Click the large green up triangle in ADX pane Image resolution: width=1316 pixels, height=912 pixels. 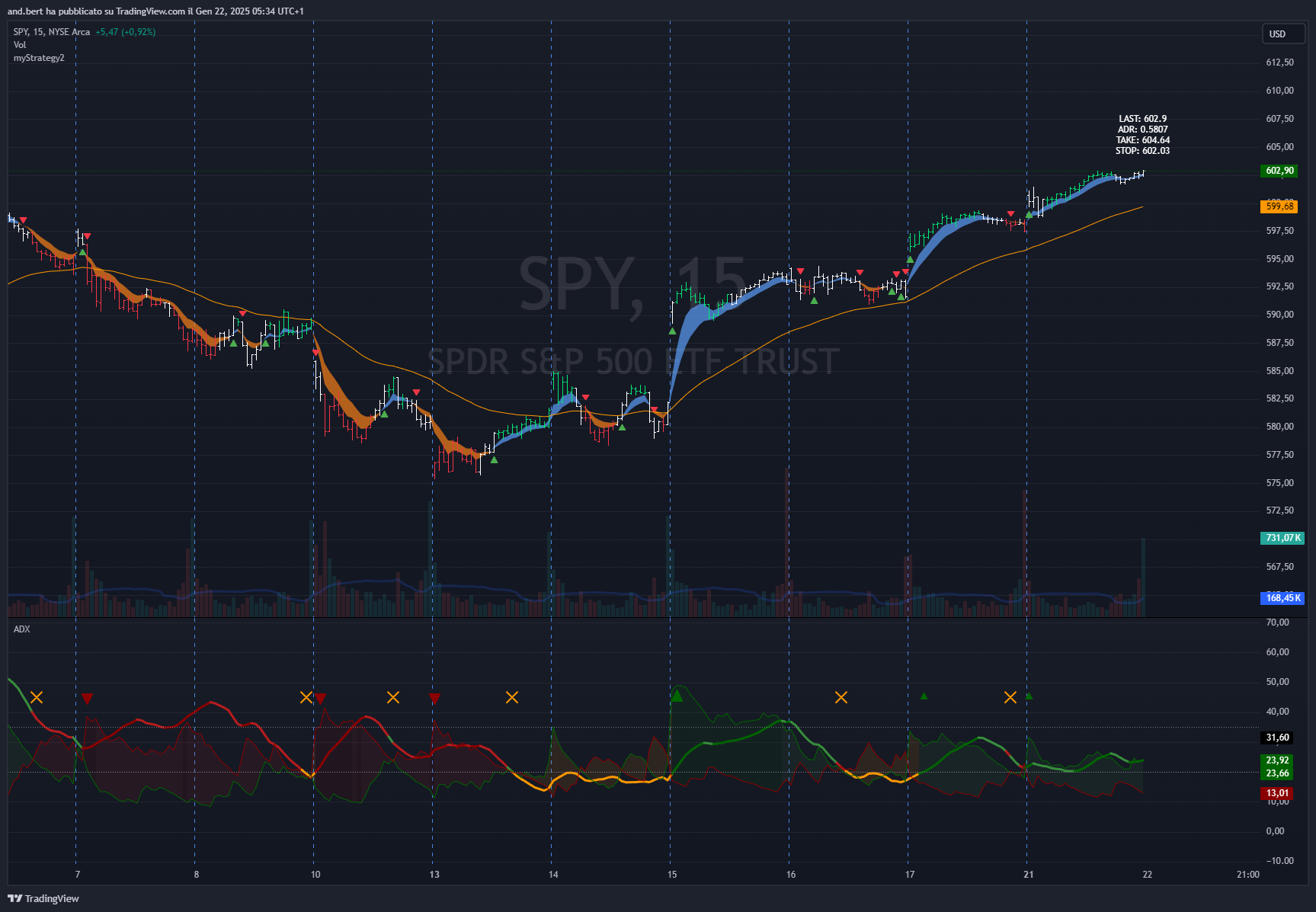click(677, 695)
